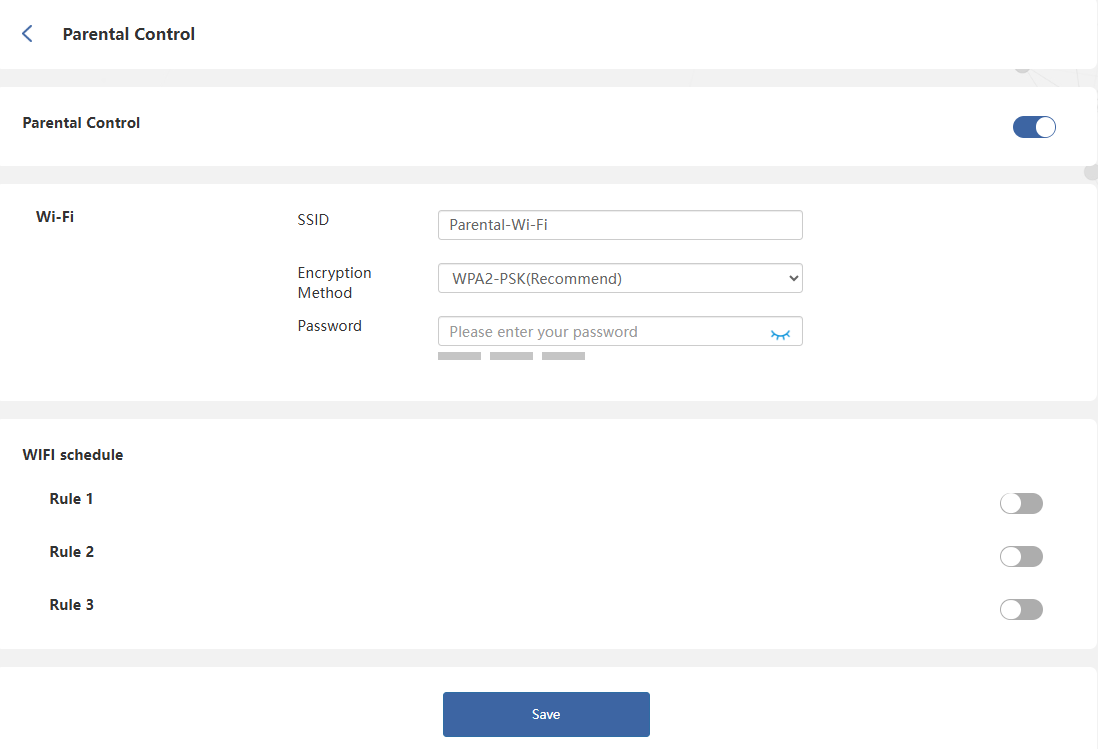Image resolution: width=1098 pixels, height=749 pixels.
Task: Click the WIFI schedule heading
Action: point(73,455)
